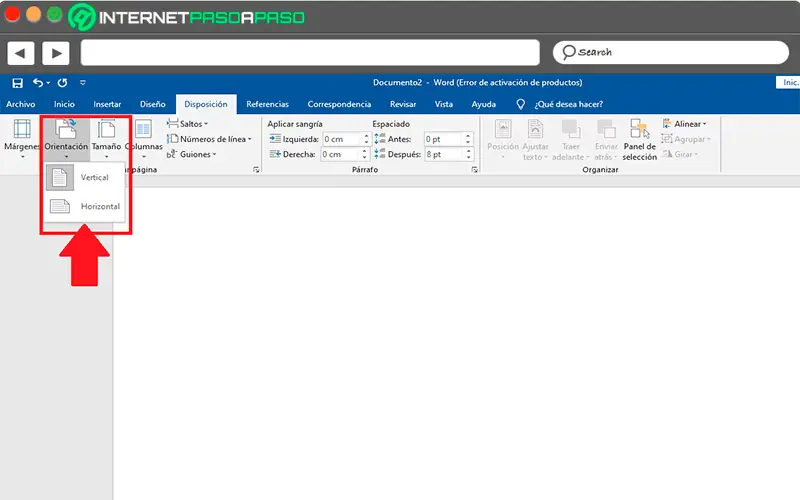Increase the Antes spacing with up arrow
800x500 pixels.
(468, 136)
